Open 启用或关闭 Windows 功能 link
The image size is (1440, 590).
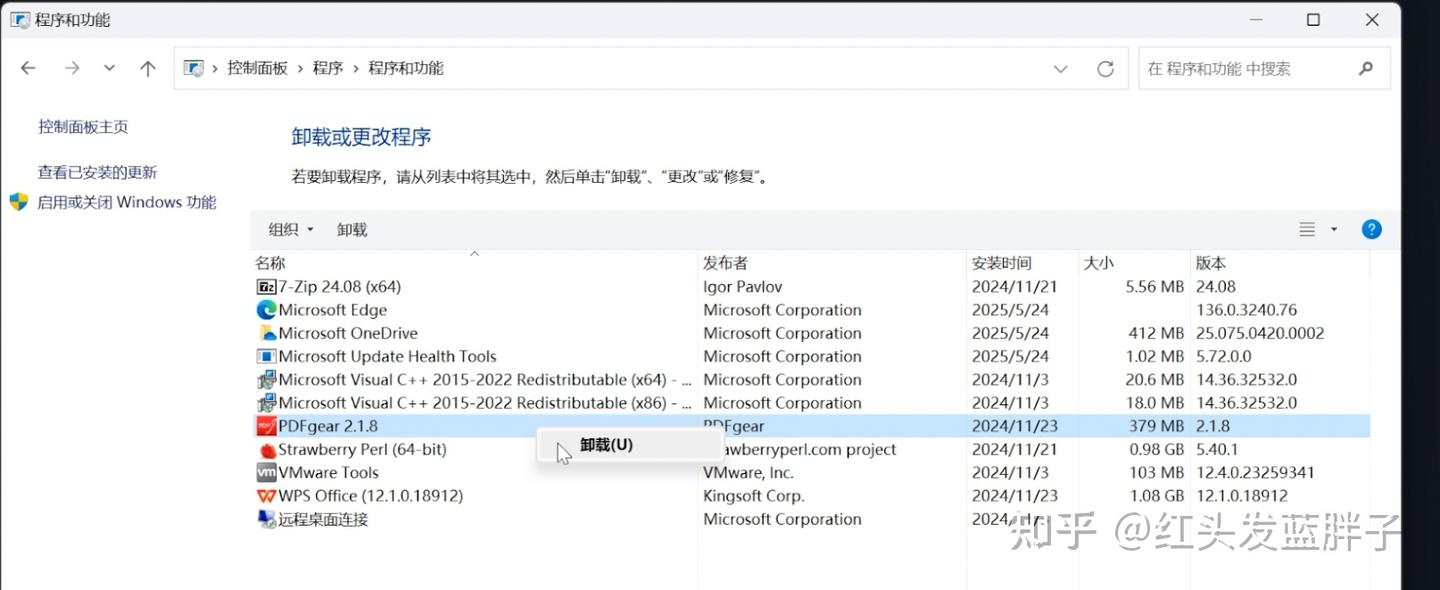point(127,202)
